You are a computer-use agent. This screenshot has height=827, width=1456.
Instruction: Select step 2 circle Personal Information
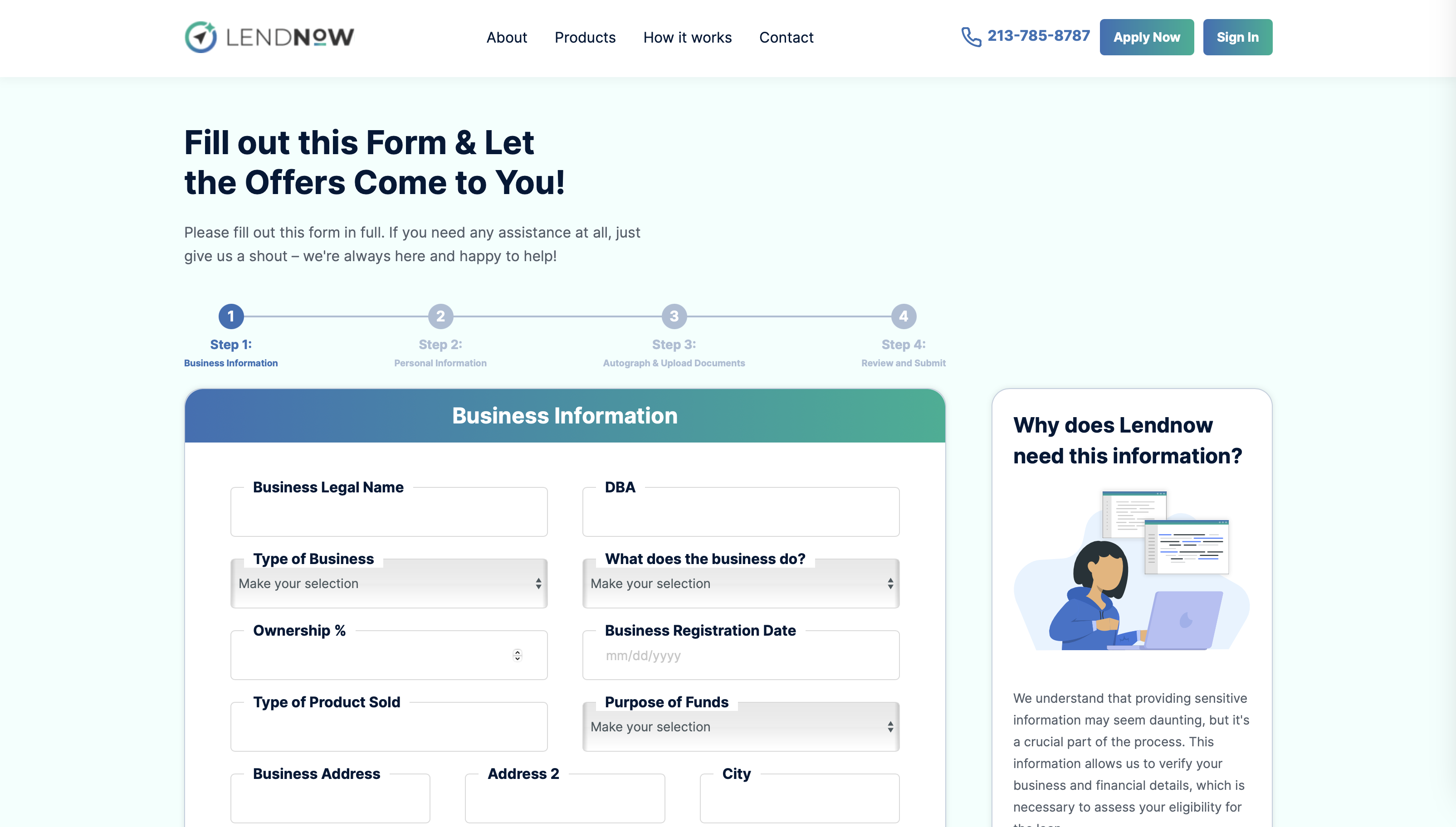pyautogui.click(x=440, y=316)
